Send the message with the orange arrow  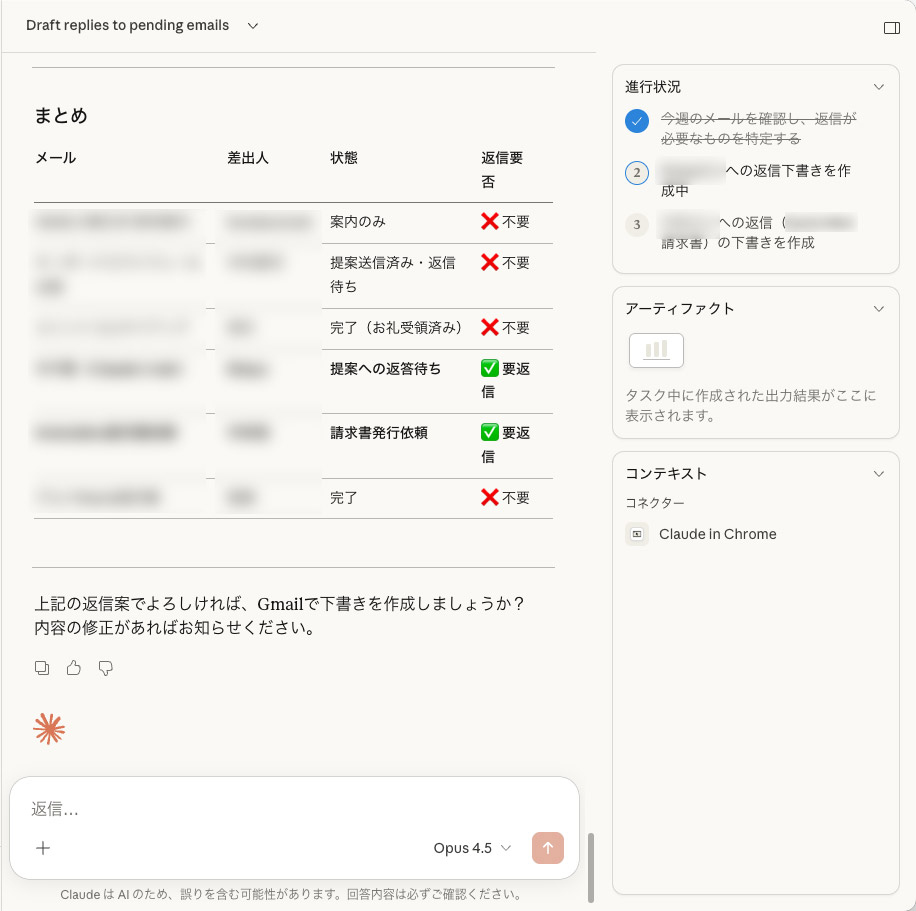pyautogui.click(x=547, y=847)
